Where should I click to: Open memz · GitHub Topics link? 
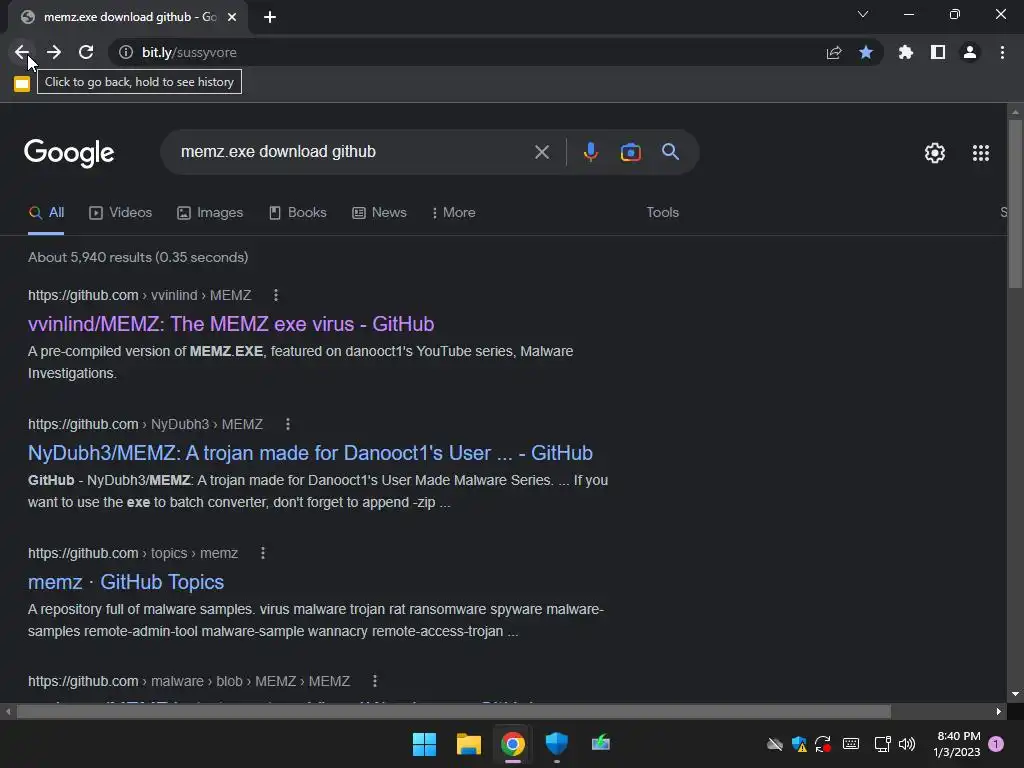[126, 582]
